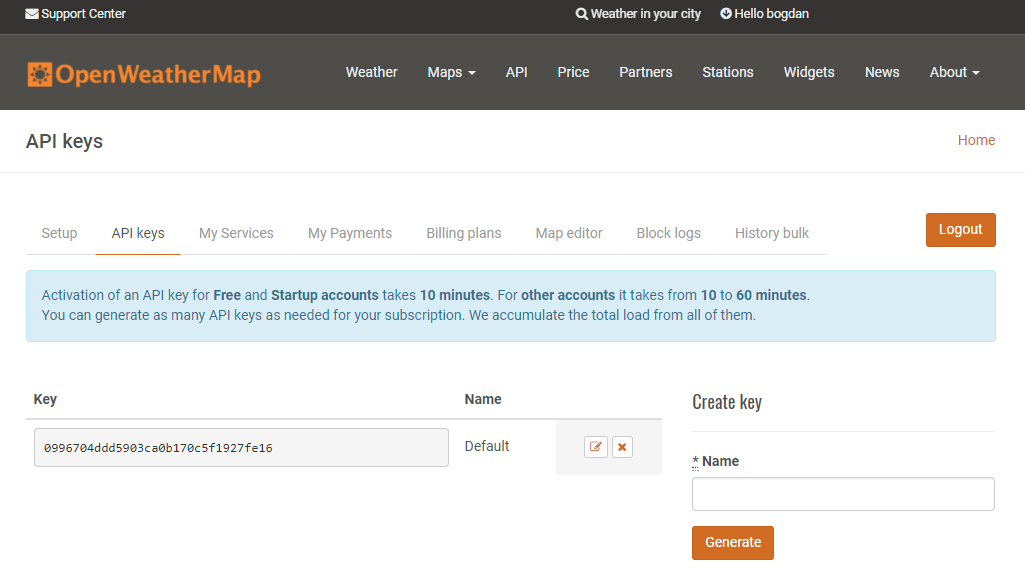Click the envelope icon beside Support Center
The width and height of the screenshot is (1025, 579).
pos(31,14)
